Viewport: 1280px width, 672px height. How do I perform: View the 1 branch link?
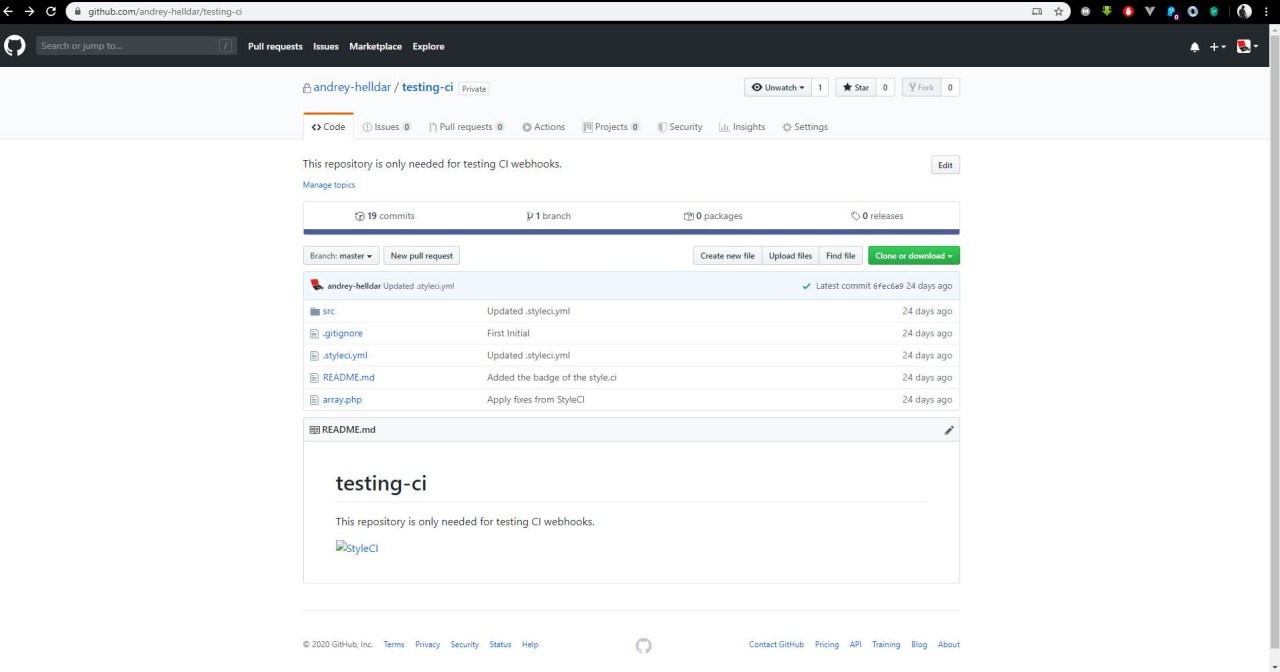pyautogui.click(x=549, y=216)
